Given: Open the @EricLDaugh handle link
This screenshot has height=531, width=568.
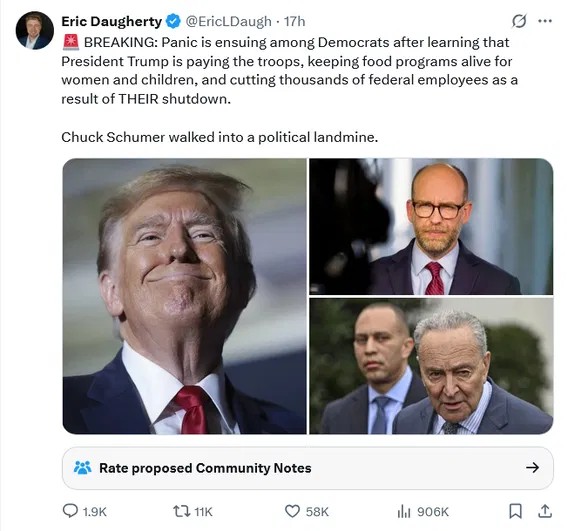Looking at the screenshot, I should [x=229, y=21].
